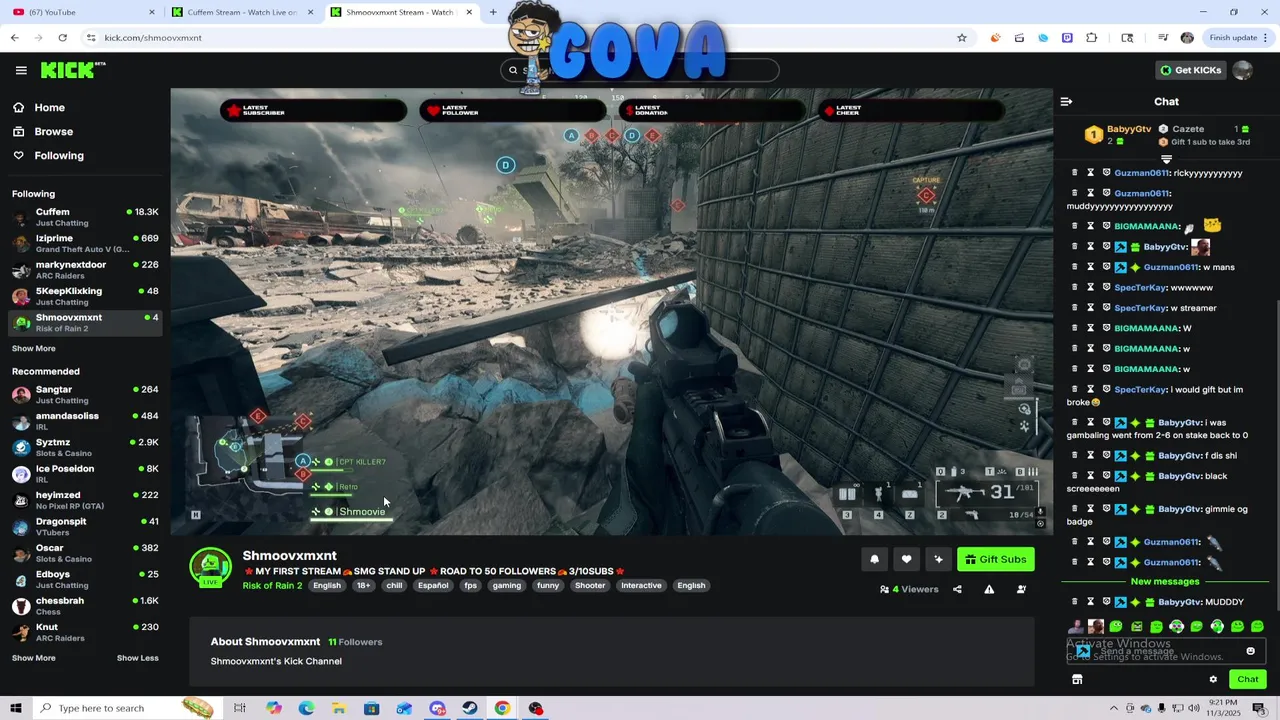This screenshot has height=720, width=1280.
Task: Open the emoji picker in chat input
Action: [x=1250, y=651]
